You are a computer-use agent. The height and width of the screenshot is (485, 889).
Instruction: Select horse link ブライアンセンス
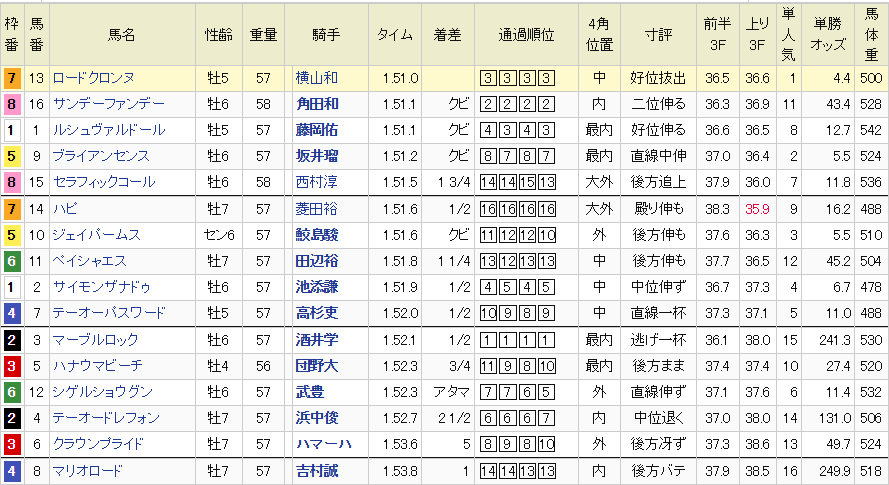101,156
